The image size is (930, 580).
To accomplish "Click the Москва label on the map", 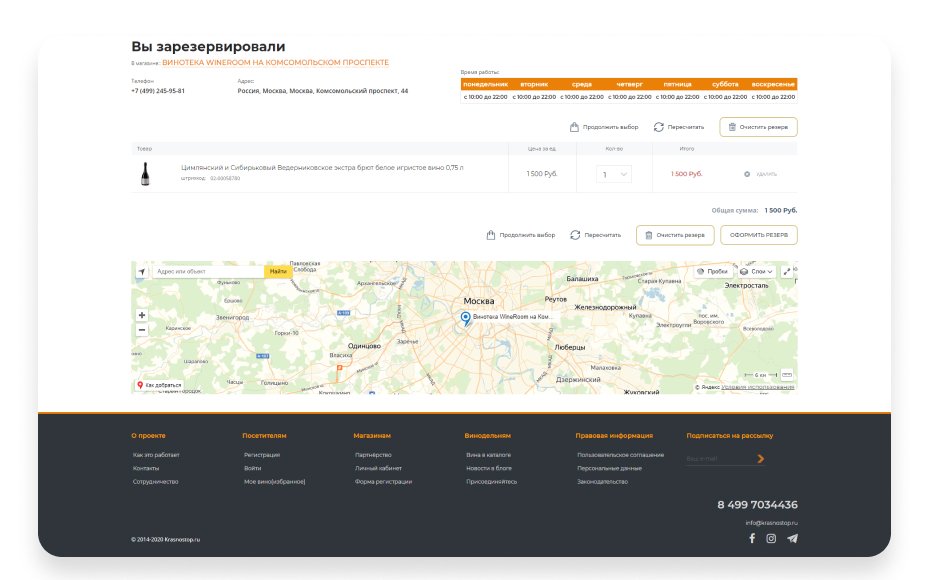I will coord(479,301).
